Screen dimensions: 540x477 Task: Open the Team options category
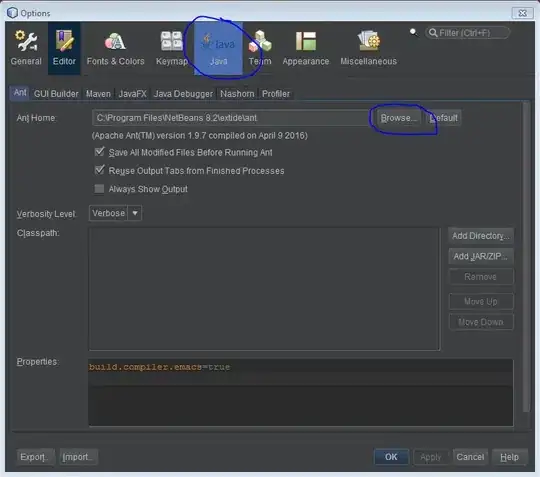click(x=260, y=48)
